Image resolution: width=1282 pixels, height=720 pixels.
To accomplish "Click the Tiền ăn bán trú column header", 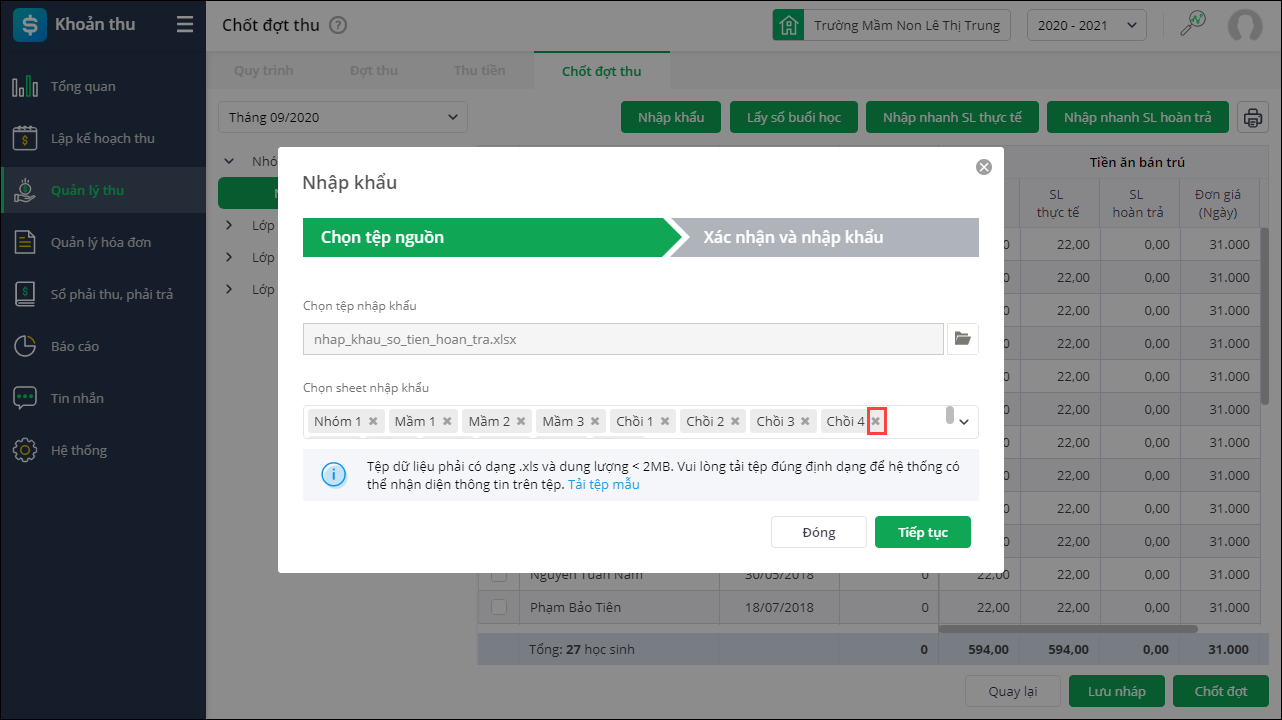I will (x=1137, y=162).
